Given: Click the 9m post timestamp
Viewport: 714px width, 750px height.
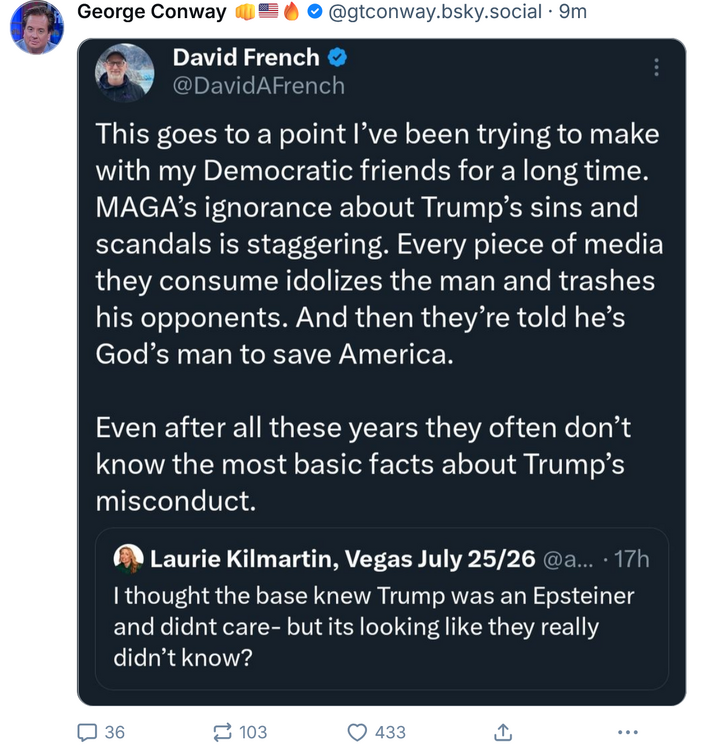Looking at the screenshot, I should click(x=572, y=13).
